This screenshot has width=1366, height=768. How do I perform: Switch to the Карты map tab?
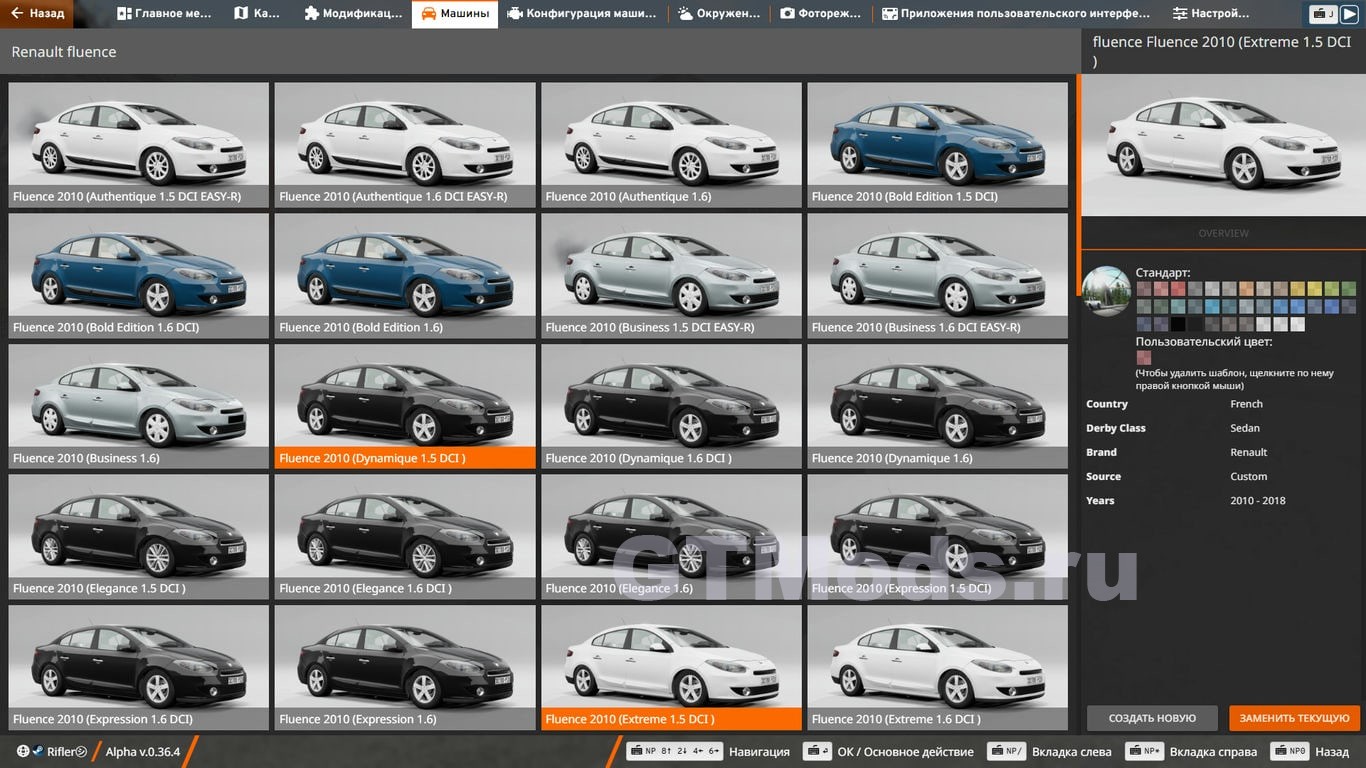coord(257,14)
